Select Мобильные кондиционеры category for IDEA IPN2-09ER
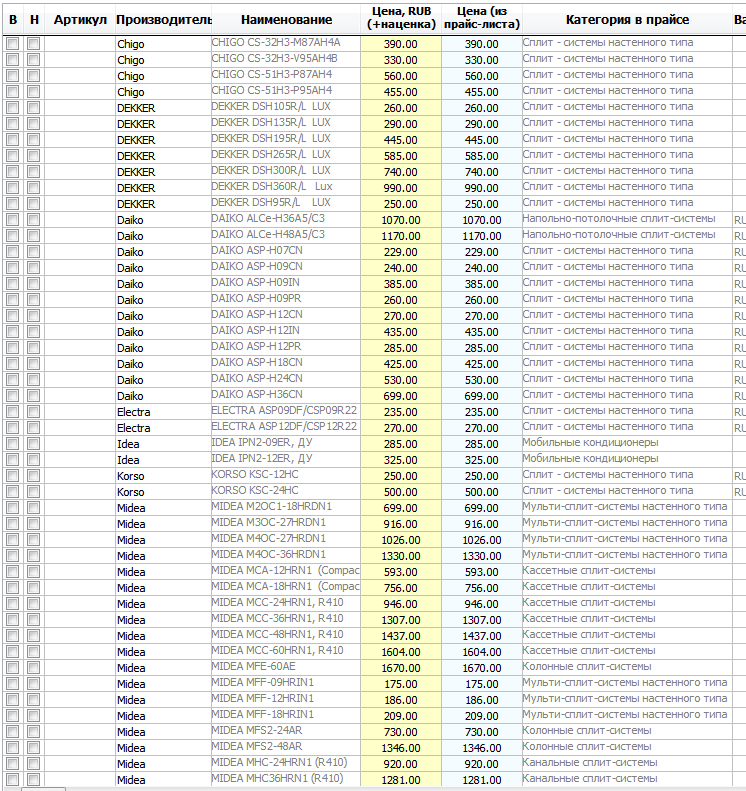Screen dimensions: 746x791 pyautogui.click(x=627, y=444)
